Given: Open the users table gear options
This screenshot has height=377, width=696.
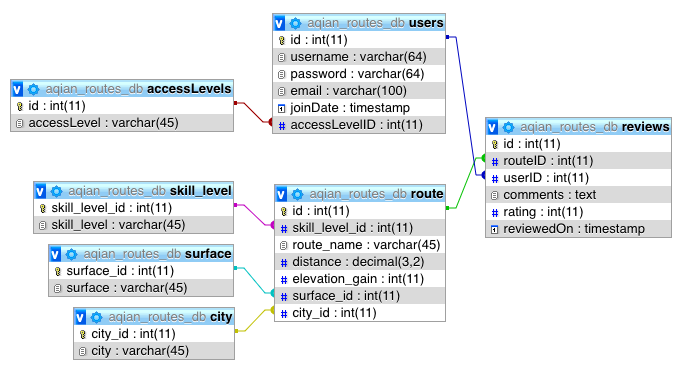Looking at the screenshot, I should click(x=295, y=23).
